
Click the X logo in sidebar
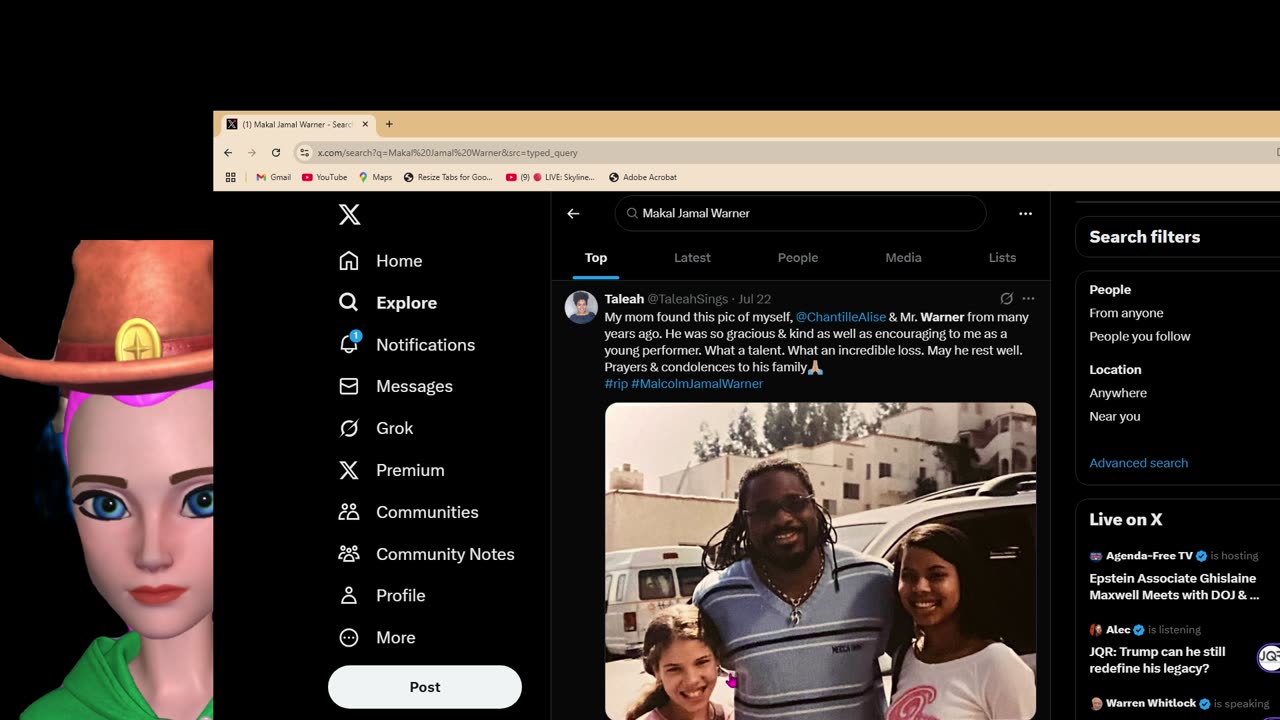tap(349, 214)
